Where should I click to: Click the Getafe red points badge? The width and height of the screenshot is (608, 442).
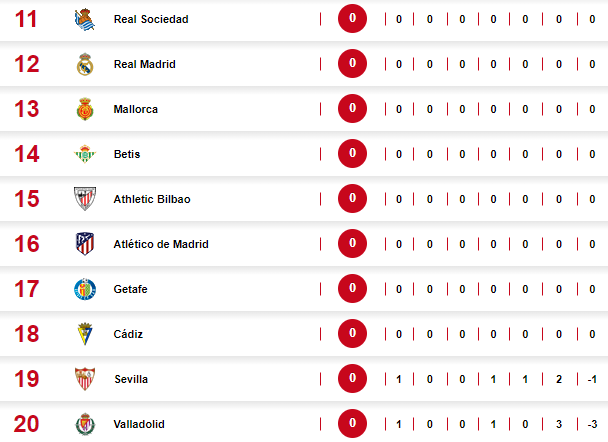pyautogui.click(x=353, y=289)
